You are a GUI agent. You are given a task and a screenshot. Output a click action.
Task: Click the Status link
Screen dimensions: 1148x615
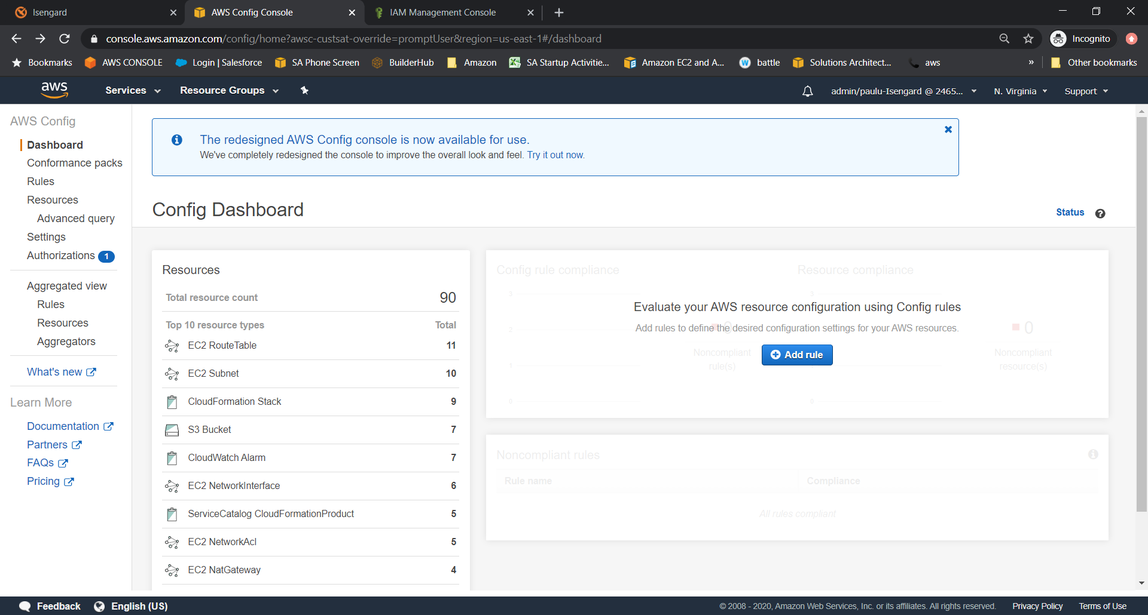point(1070,212)
